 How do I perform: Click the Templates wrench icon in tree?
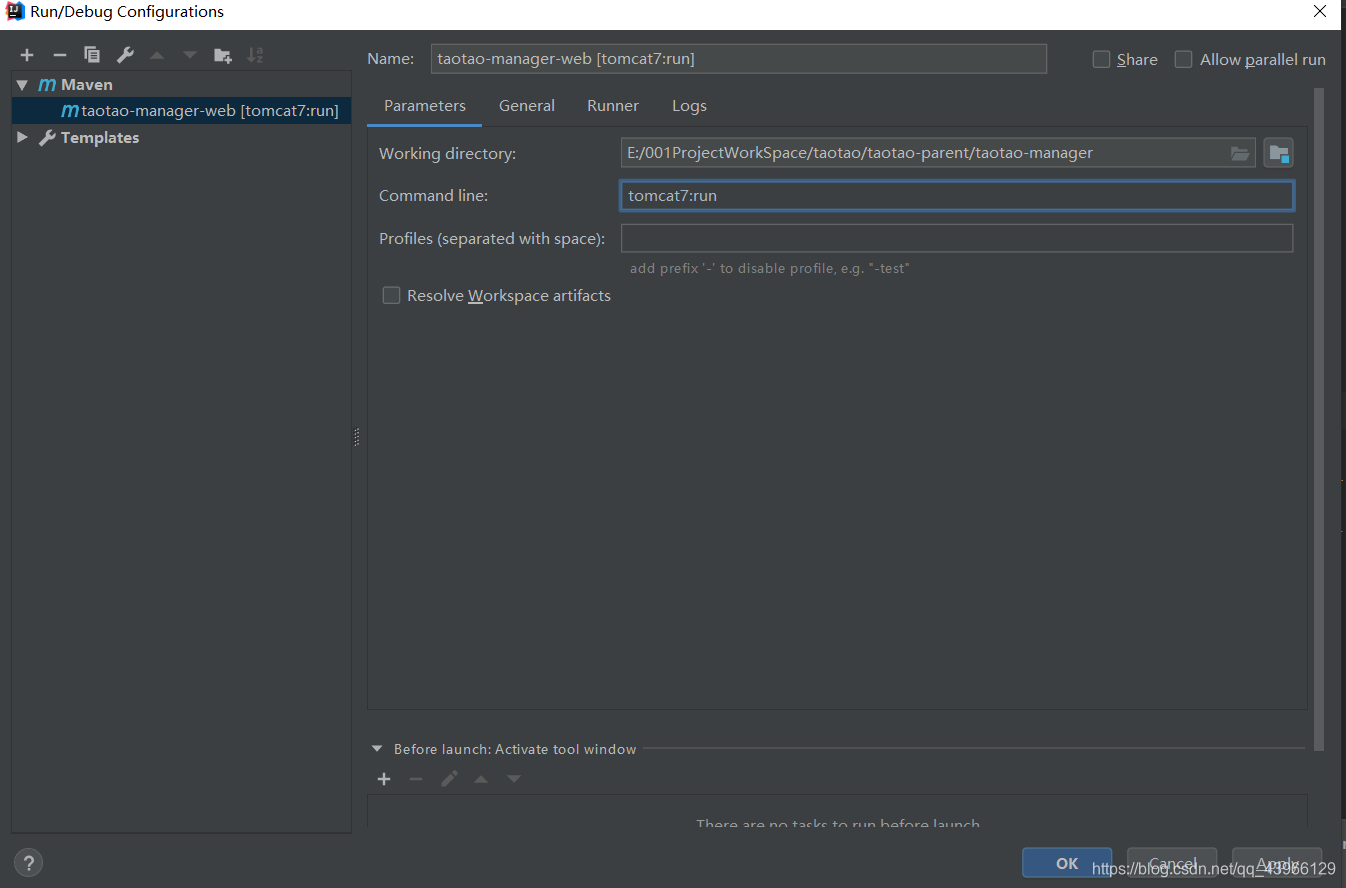47,138
